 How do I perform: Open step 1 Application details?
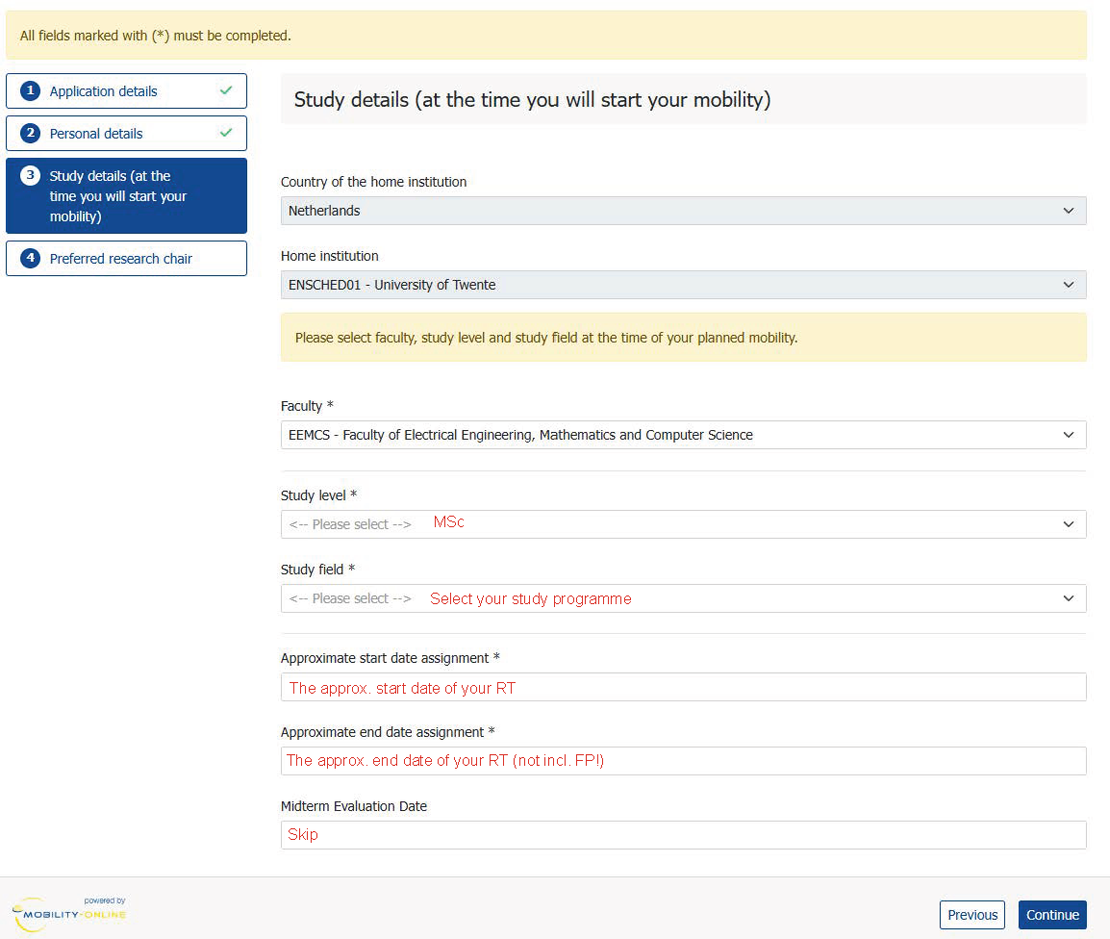(126, 91)
